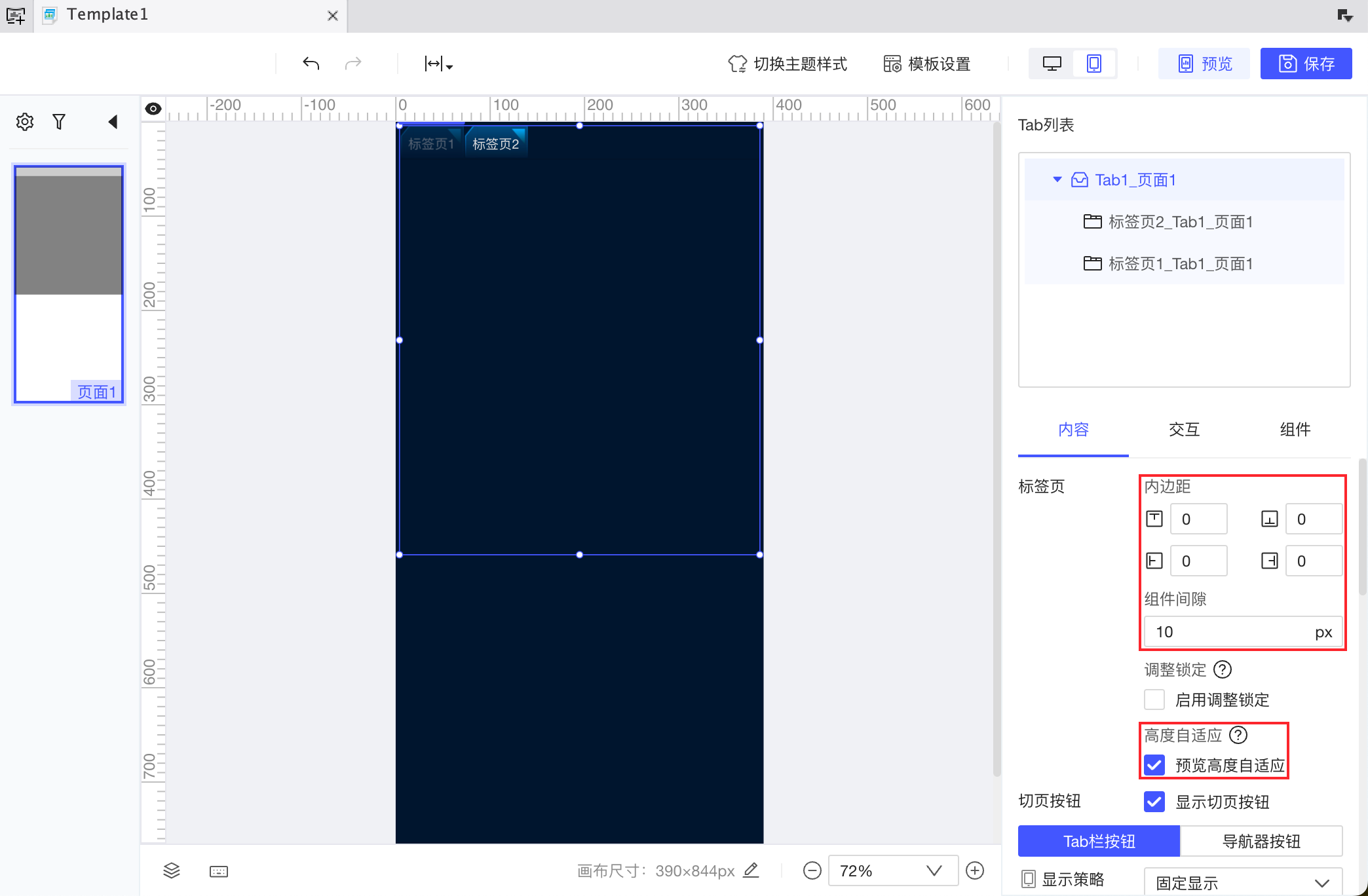
Task: Open the tab list dropdown at top-right
Action: click(x=1345, y=16)
